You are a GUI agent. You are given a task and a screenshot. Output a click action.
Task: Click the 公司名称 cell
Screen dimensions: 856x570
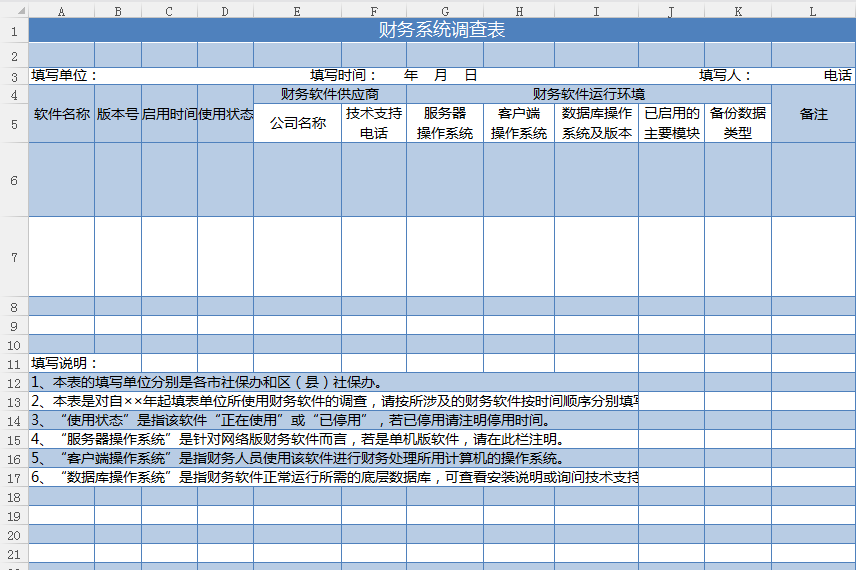297,124
